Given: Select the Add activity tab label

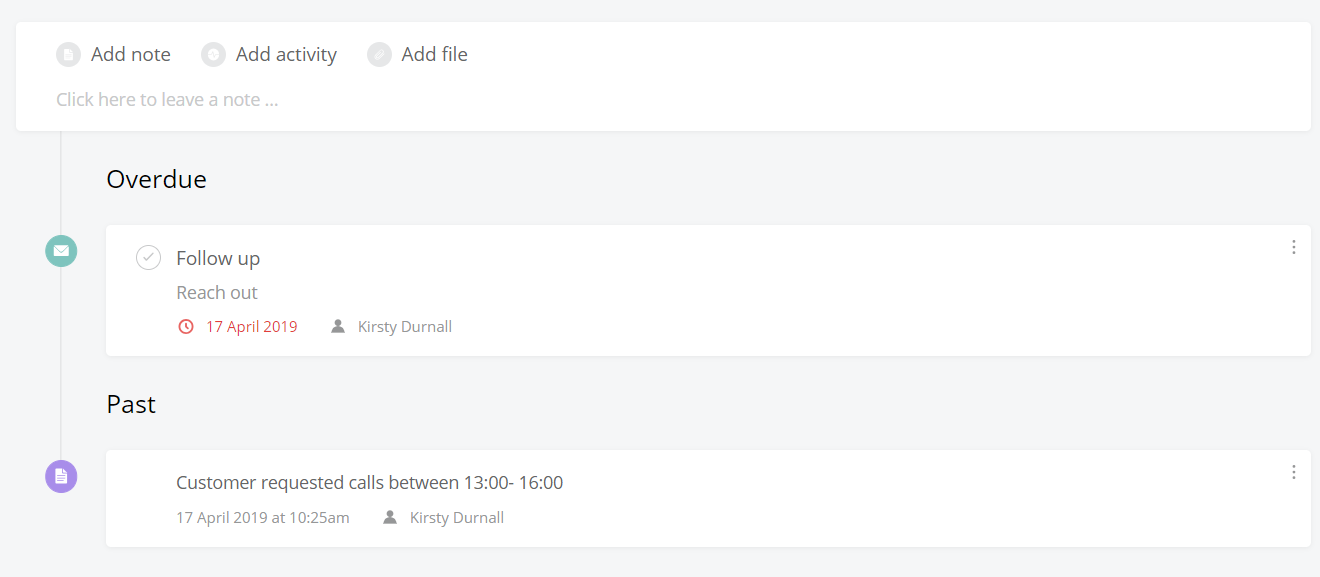Looking at the screenshot, I should click(286, 54).
